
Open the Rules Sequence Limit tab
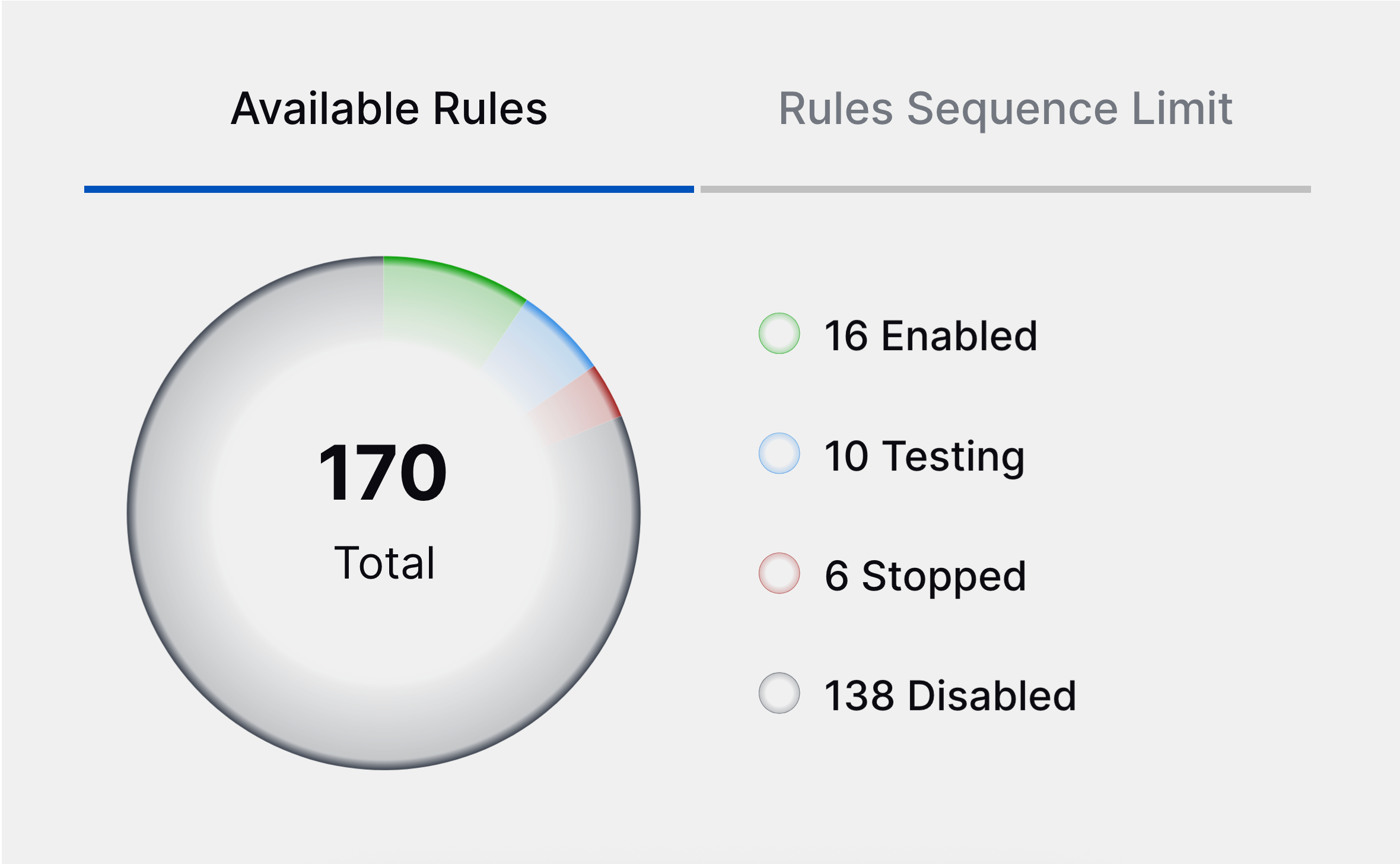click(1006, 109)
